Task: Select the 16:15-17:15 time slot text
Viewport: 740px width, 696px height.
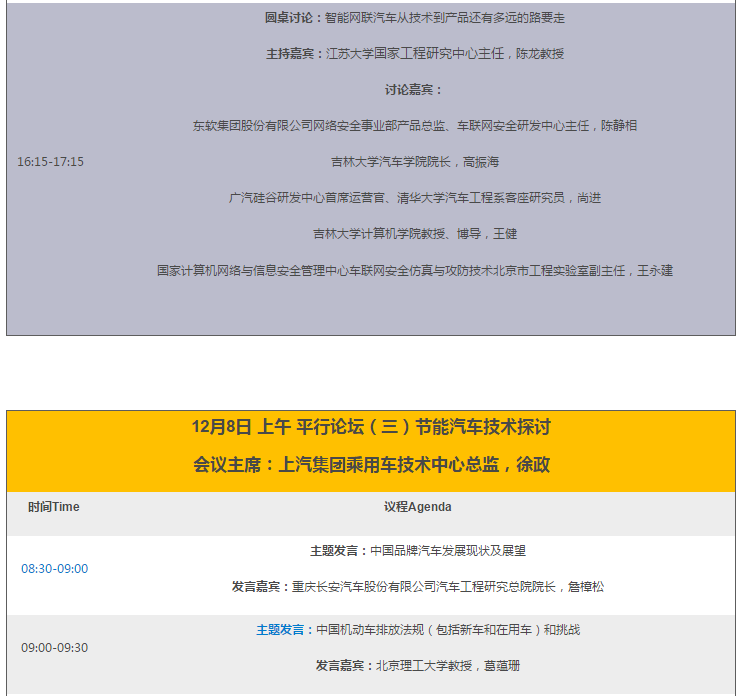Action: pos(51,162)
